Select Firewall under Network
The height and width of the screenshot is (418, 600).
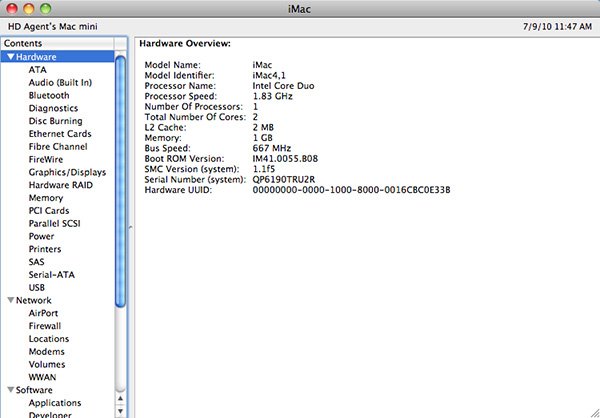(45, 326)
